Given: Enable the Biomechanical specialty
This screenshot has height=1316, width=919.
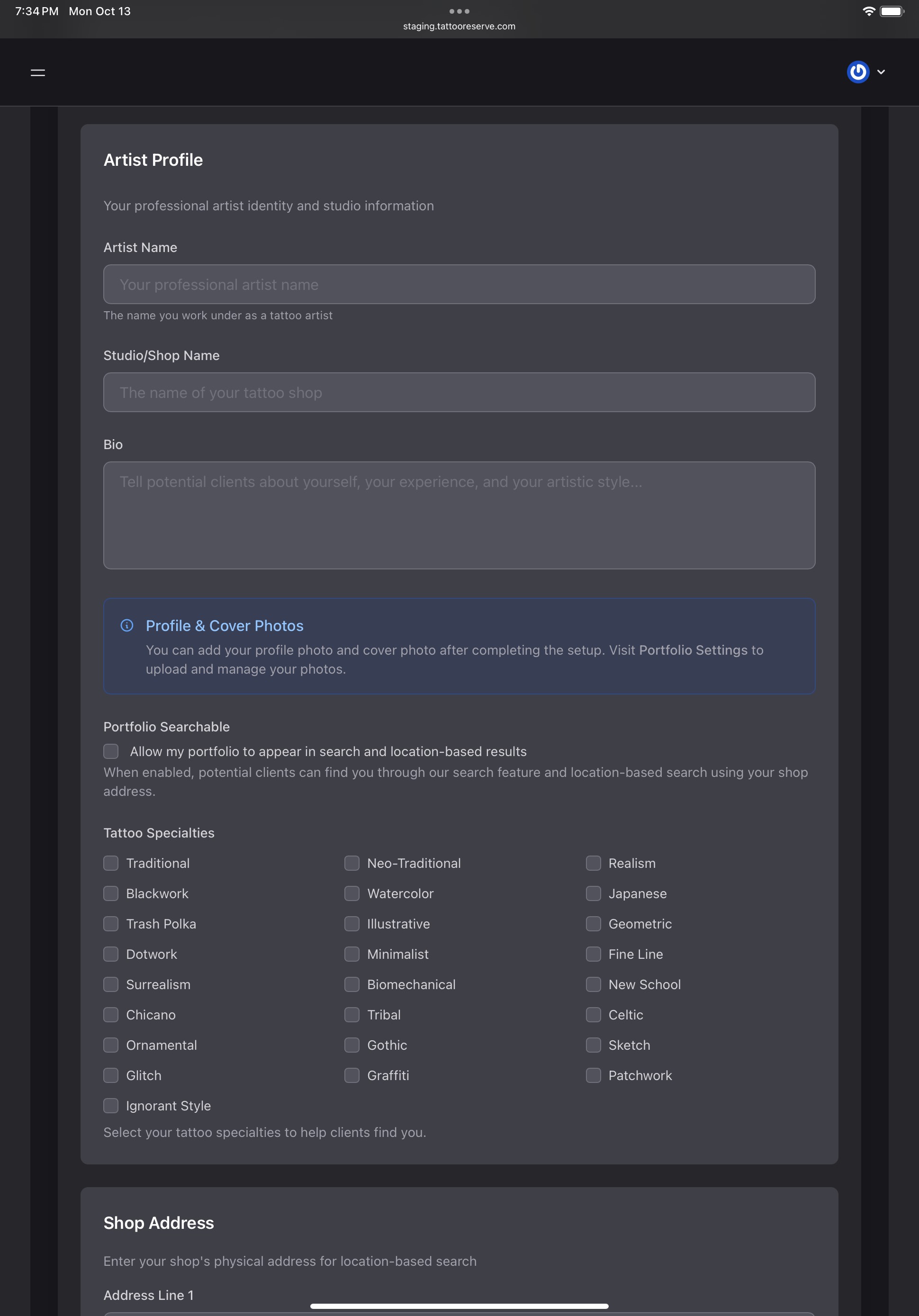Looking at the screenshot, I should [x=352, y=984].
